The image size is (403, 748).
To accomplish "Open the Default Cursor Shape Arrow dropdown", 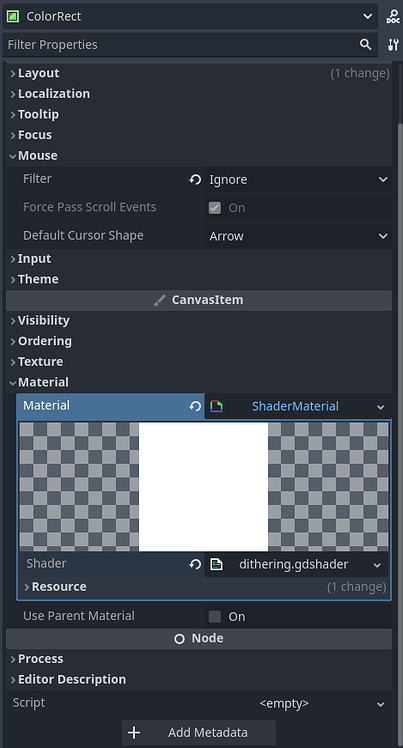I will point(298,236).
